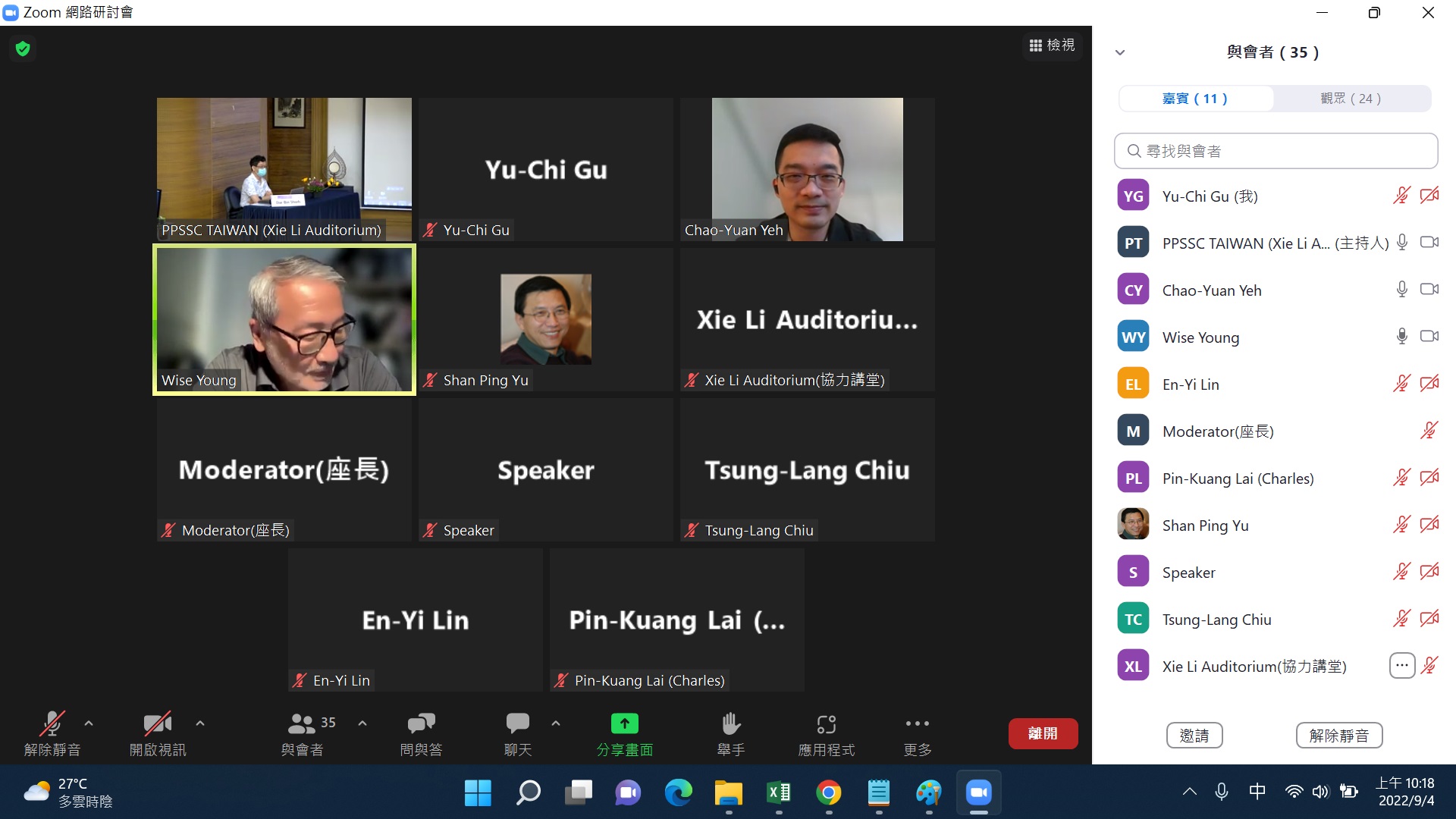Image resolution: width=1456 pixels, height=819 pixels.
Task: Open Excel from the taskbar
Action: pos(779,793)
